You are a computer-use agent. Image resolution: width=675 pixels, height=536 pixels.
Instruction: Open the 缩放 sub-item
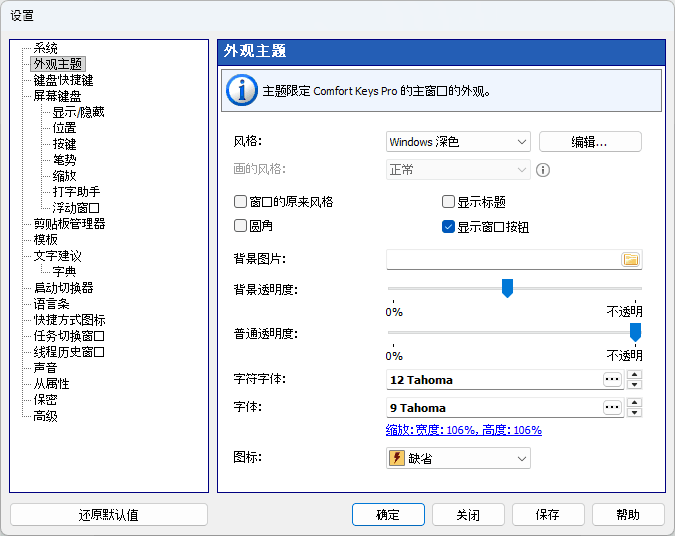(x=64, y=176)
